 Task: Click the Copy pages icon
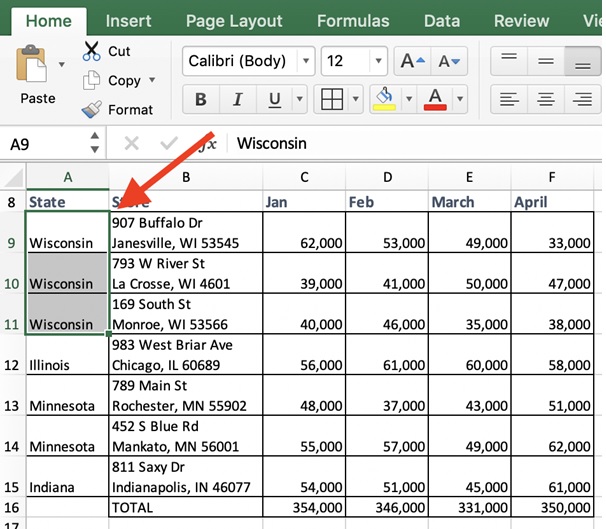pos(91,80)
